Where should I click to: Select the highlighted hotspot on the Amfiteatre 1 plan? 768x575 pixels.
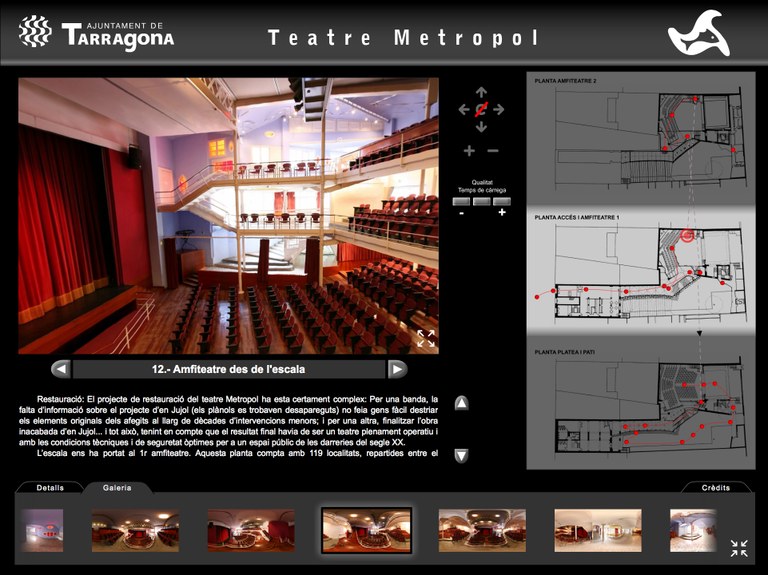point(688,236)
